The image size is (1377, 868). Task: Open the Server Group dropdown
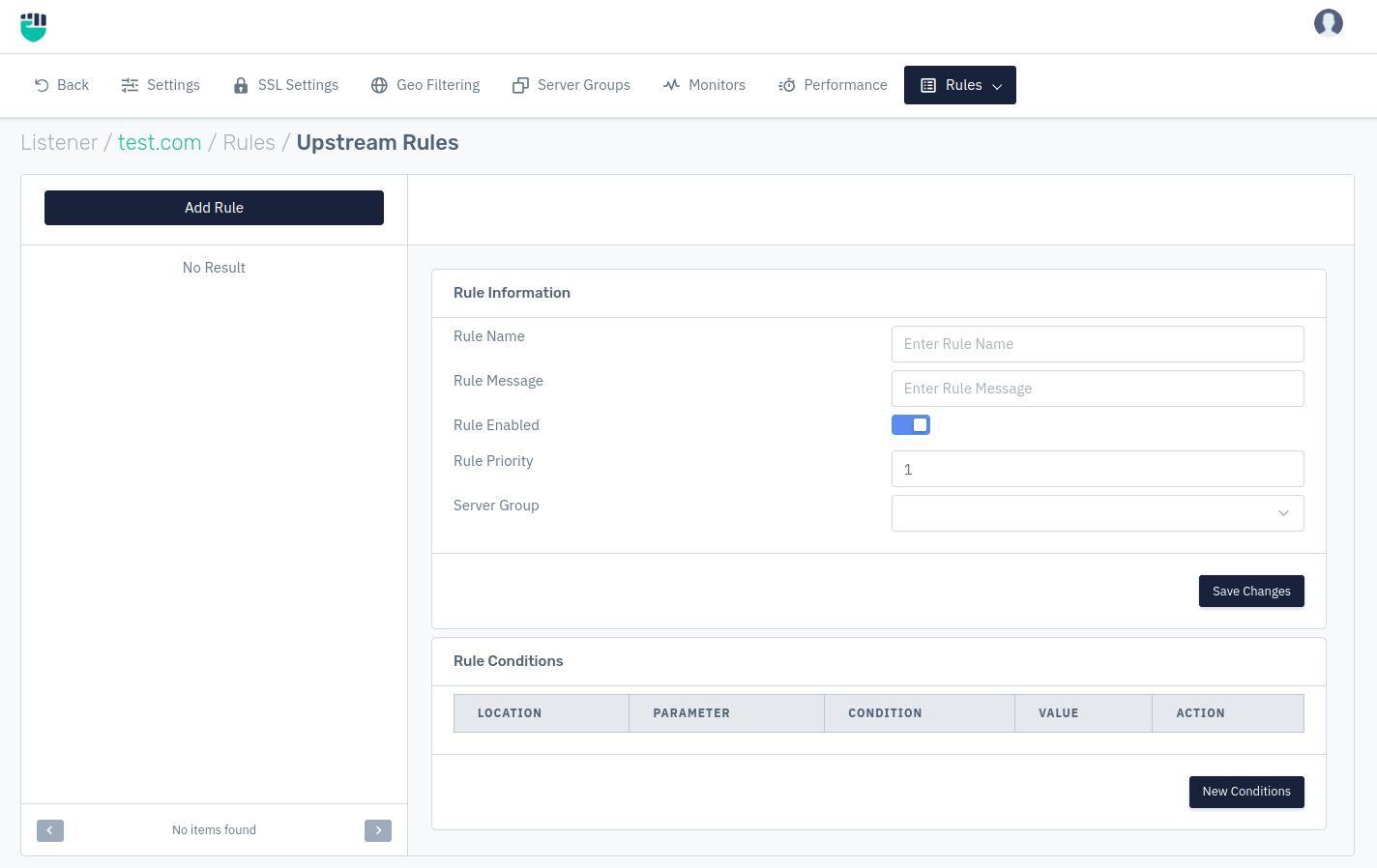(x=1098, y=513)
